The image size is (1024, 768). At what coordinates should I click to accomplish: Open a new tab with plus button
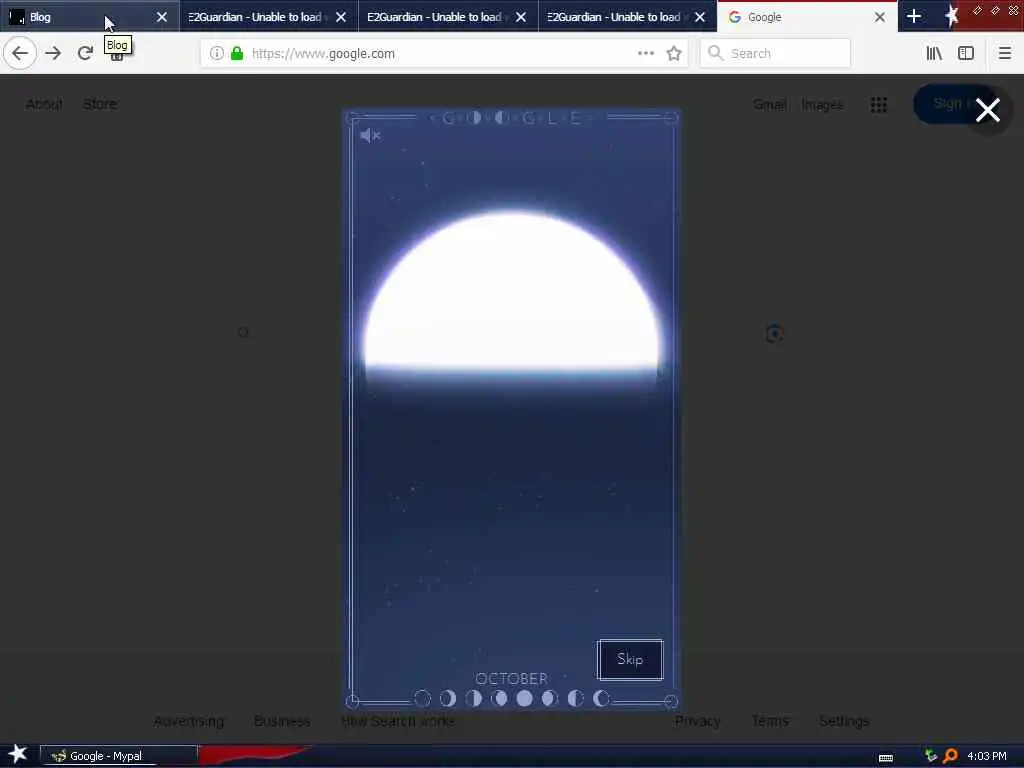(x=914, y=17)
